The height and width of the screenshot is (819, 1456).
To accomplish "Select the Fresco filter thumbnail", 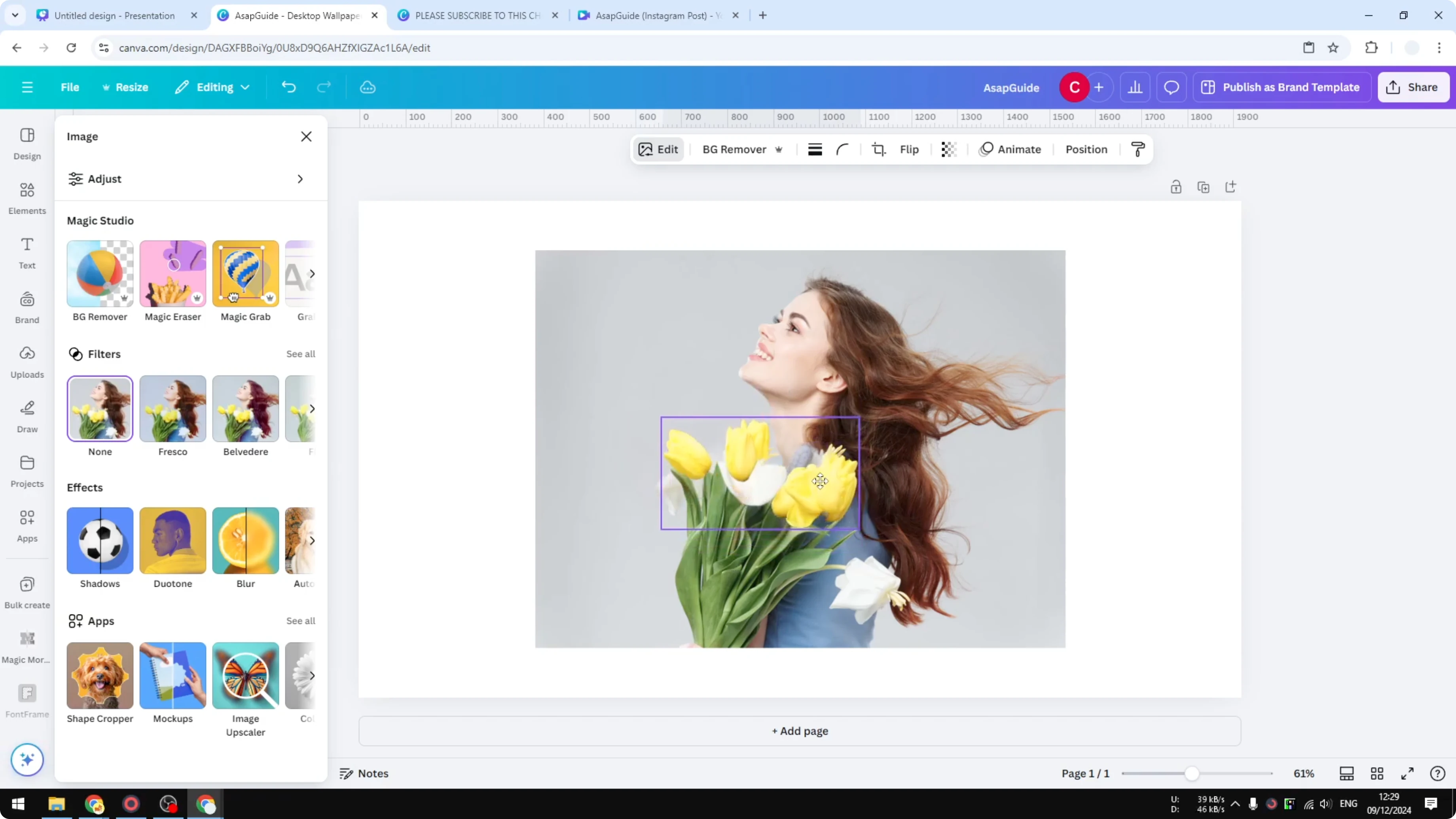I will 173,409.
